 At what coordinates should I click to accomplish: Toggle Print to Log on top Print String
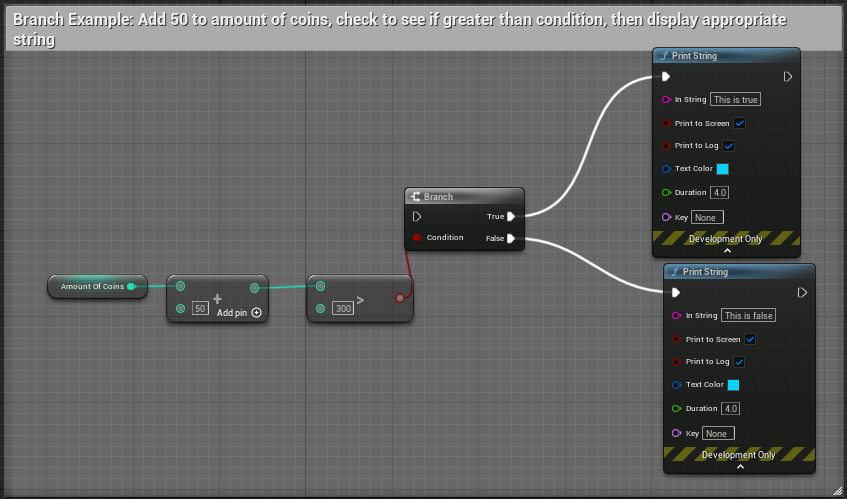pyautogui.click(x=729, y=146)
